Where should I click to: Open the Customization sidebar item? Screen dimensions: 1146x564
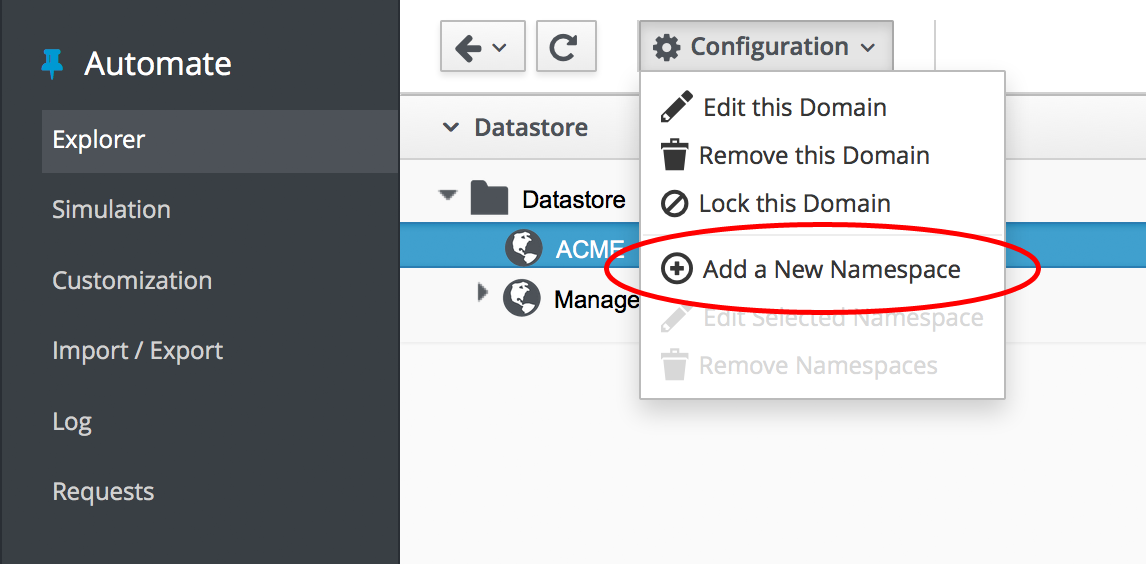click(x=132, y=281)
